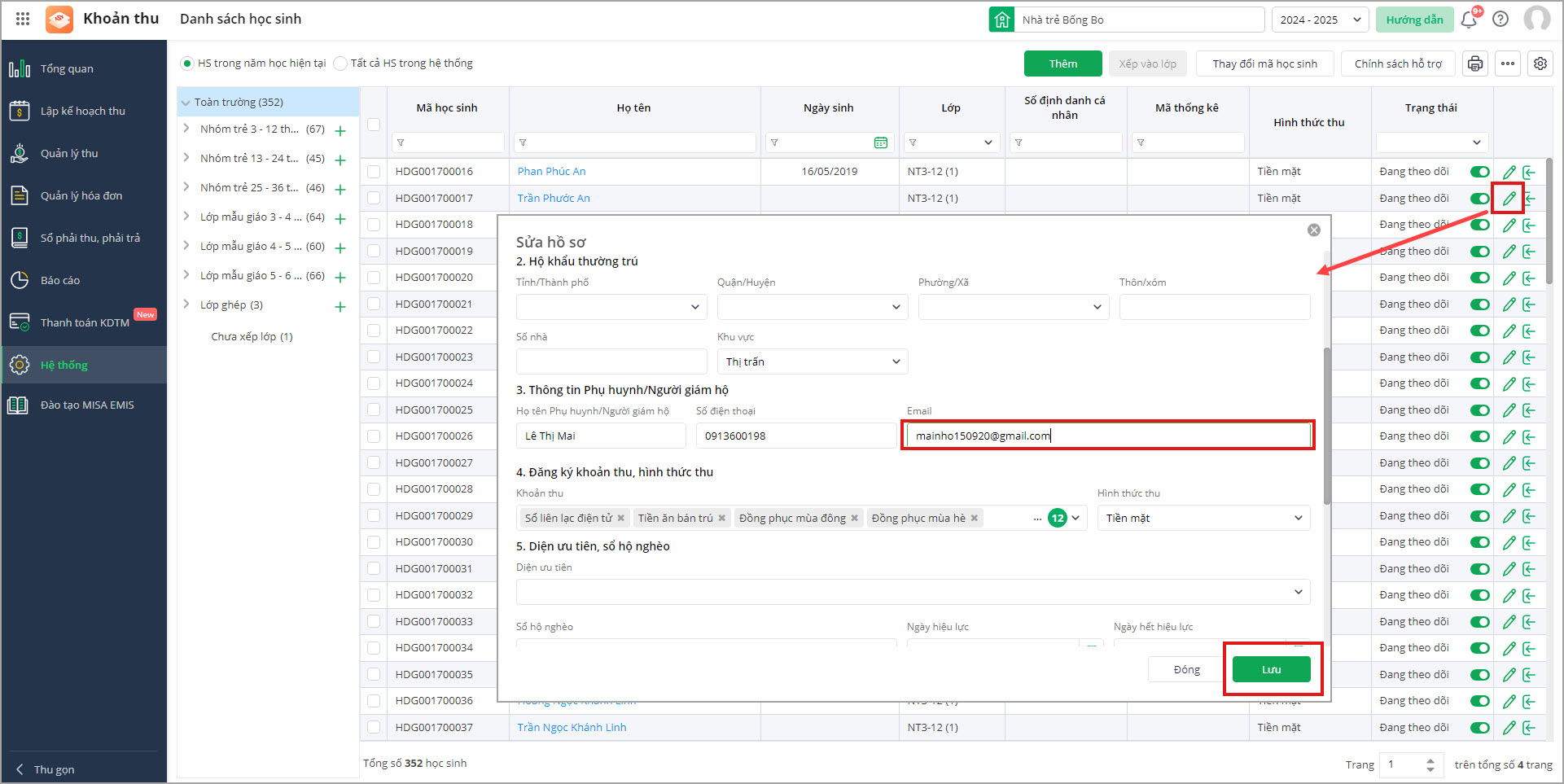Open the app grid launcher icon
The width and height of the screenshot is (1564, 784).
click(x=23, y=19)
